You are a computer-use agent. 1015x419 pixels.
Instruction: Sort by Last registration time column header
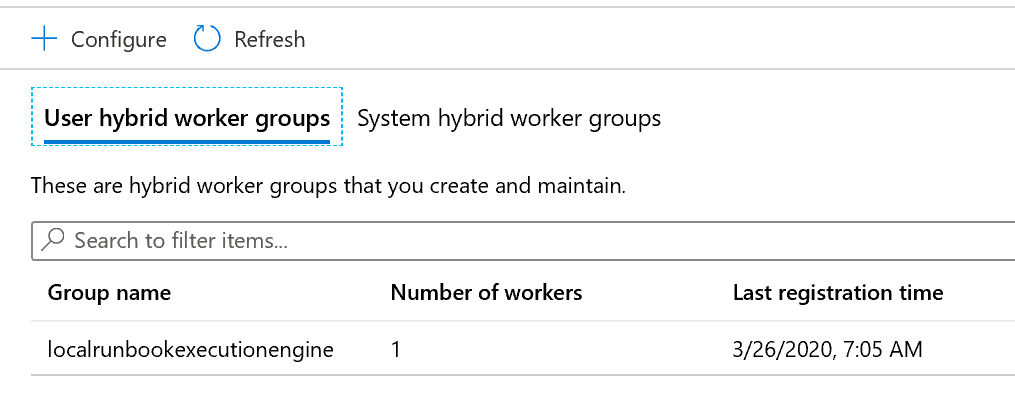(837, 293)
